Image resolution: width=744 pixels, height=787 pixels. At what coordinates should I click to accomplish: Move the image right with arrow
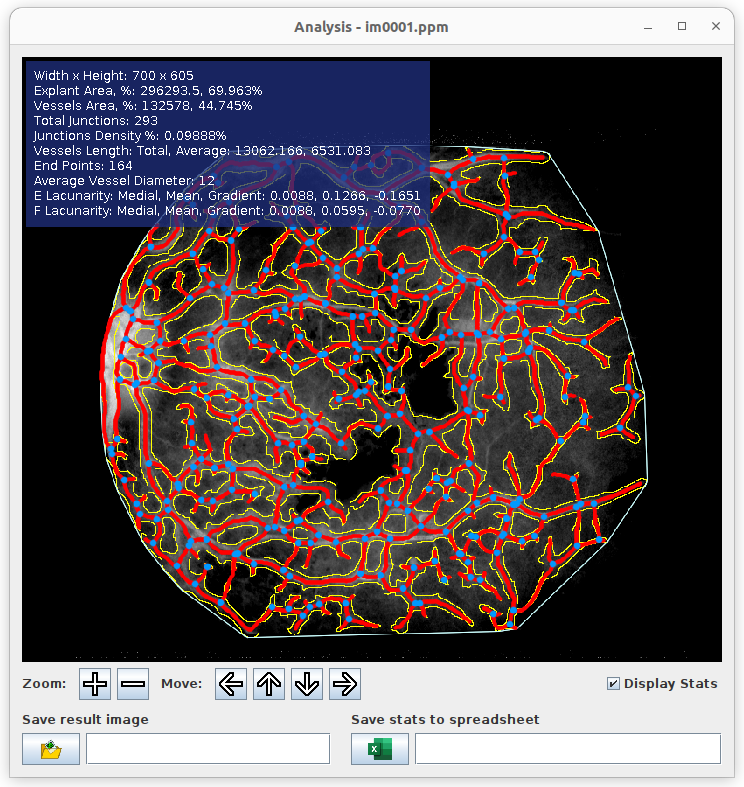pyautogui.click(x=345, y=684)
